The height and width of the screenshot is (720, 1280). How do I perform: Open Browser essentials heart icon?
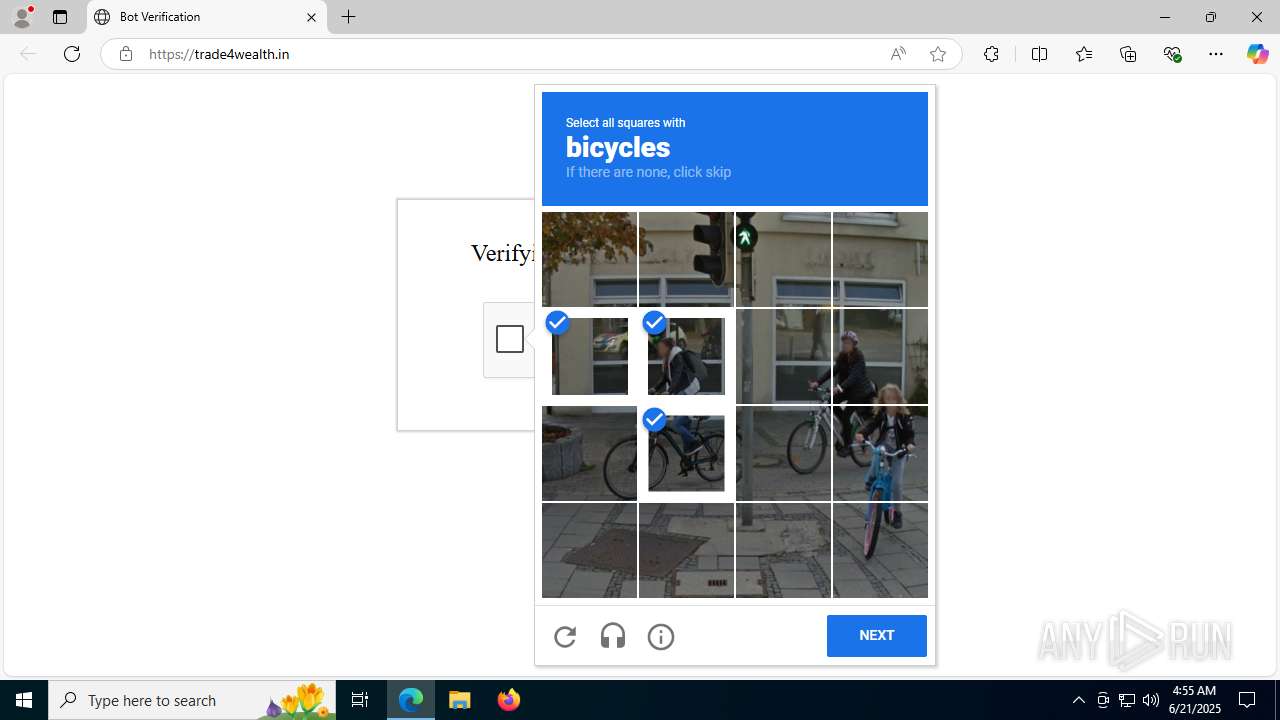pyautogui.click(x=1173, y=54)
